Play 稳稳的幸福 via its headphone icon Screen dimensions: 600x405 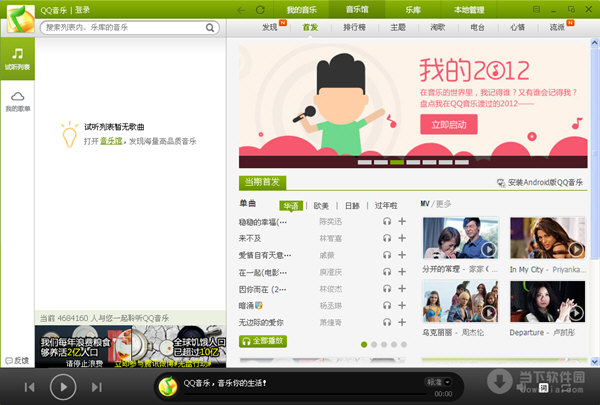(387, 221)
